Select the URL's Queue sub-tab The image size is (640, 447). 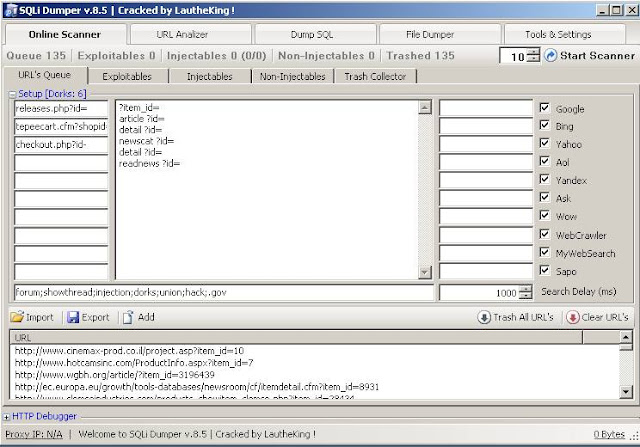pos(45,75)
